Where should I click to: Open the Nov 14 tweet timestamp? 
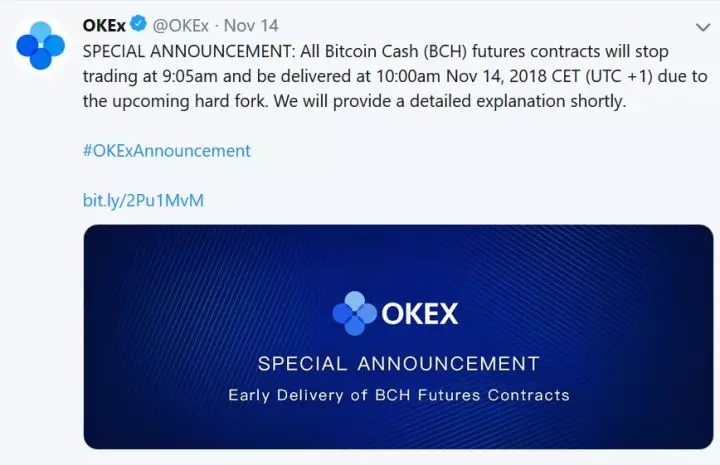tap(251, 24)
